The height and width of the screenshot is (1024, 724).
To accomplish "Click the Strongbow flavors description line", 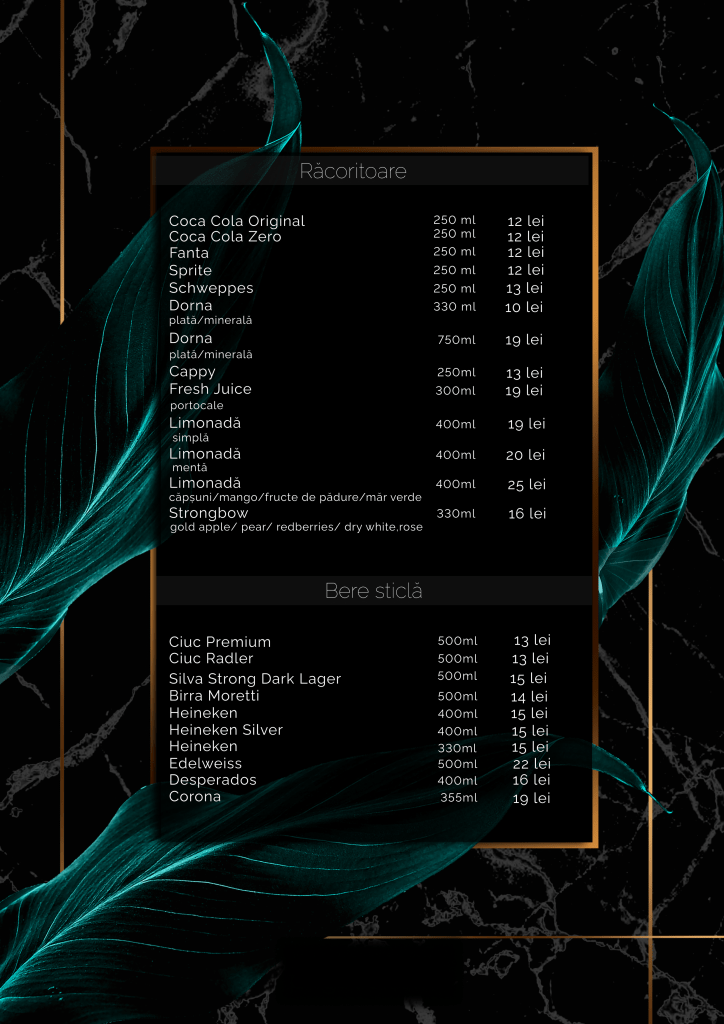I will click(x=296, y=527).
